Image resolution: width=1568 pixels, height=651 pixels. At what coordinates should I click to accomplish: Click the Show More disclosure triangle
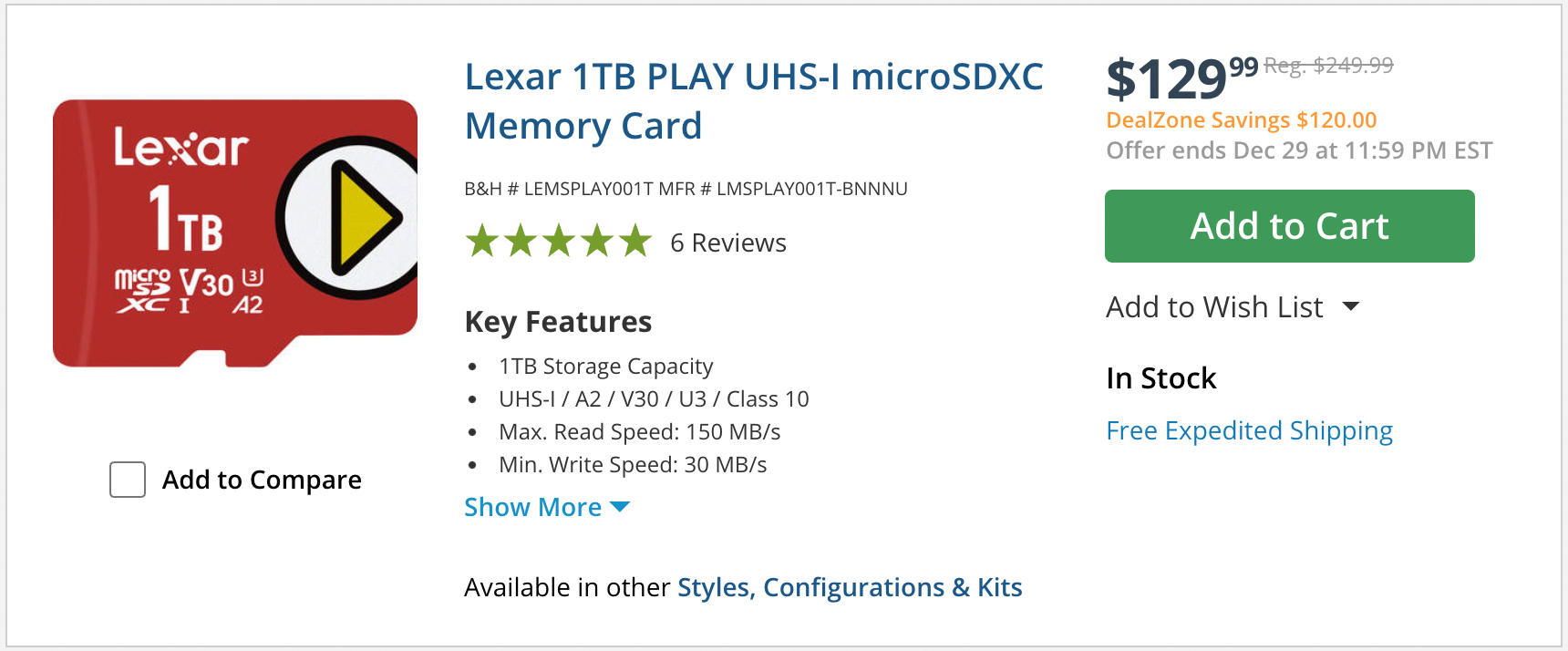click(620, 507)
